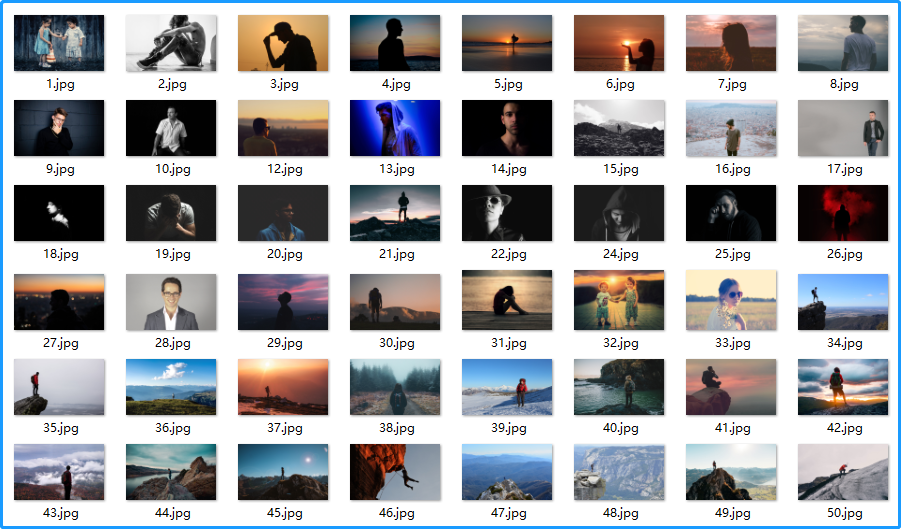Screen dimensions: 902x530
Task: Click the file name label 42.jpg
Action: 844,428
